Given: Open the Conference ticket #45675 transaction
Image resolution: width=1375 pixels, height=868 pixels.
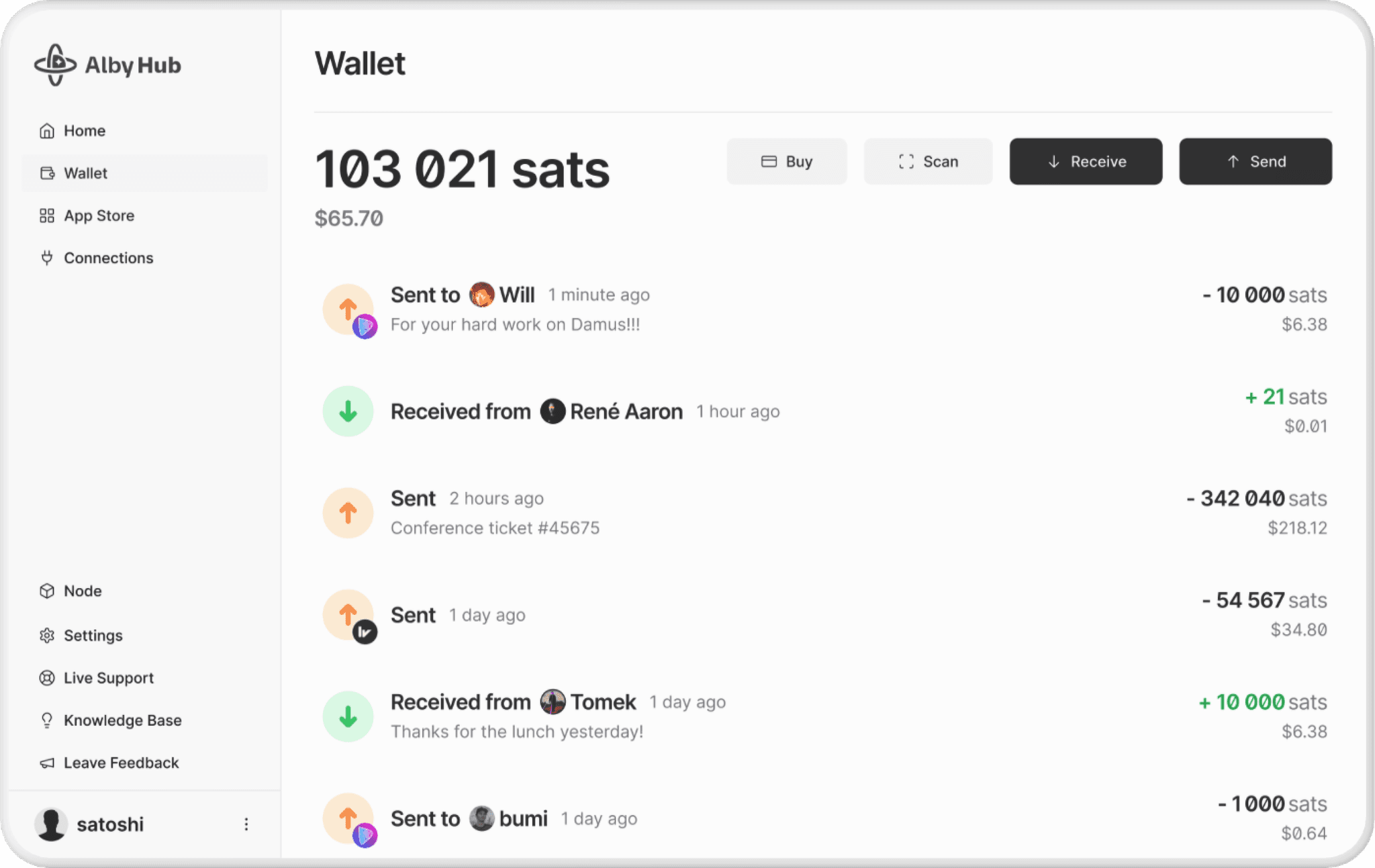Looking at the screenshot, I should (x=824, y=513).
